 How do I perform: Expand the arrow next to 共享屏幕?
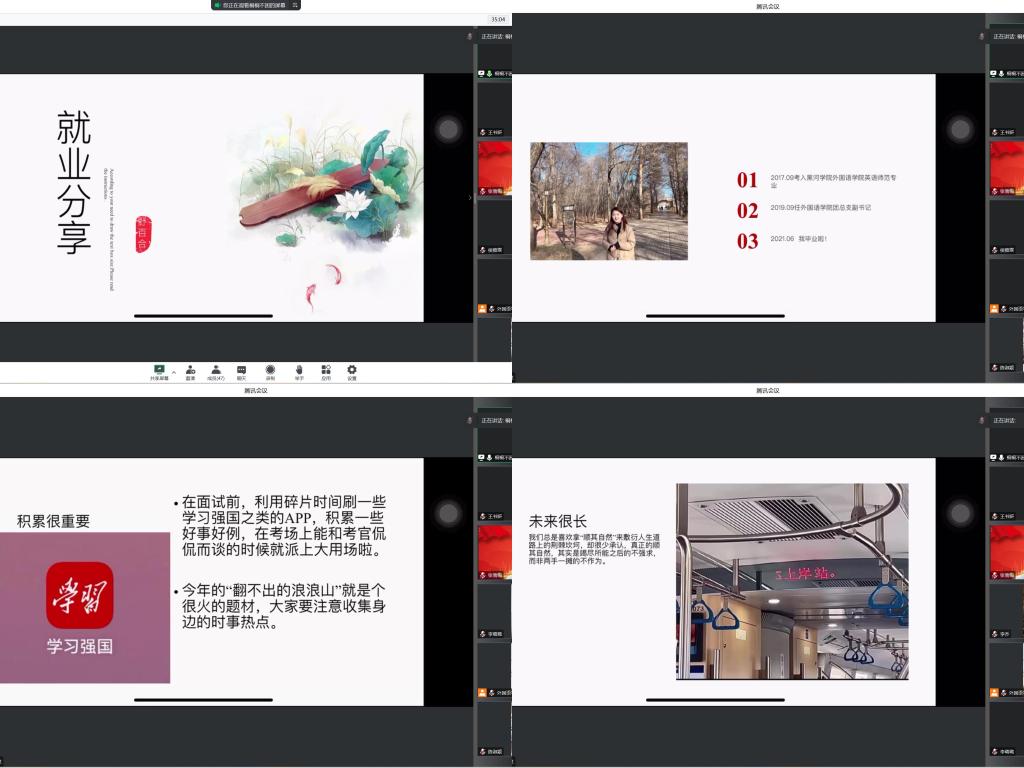173,372
